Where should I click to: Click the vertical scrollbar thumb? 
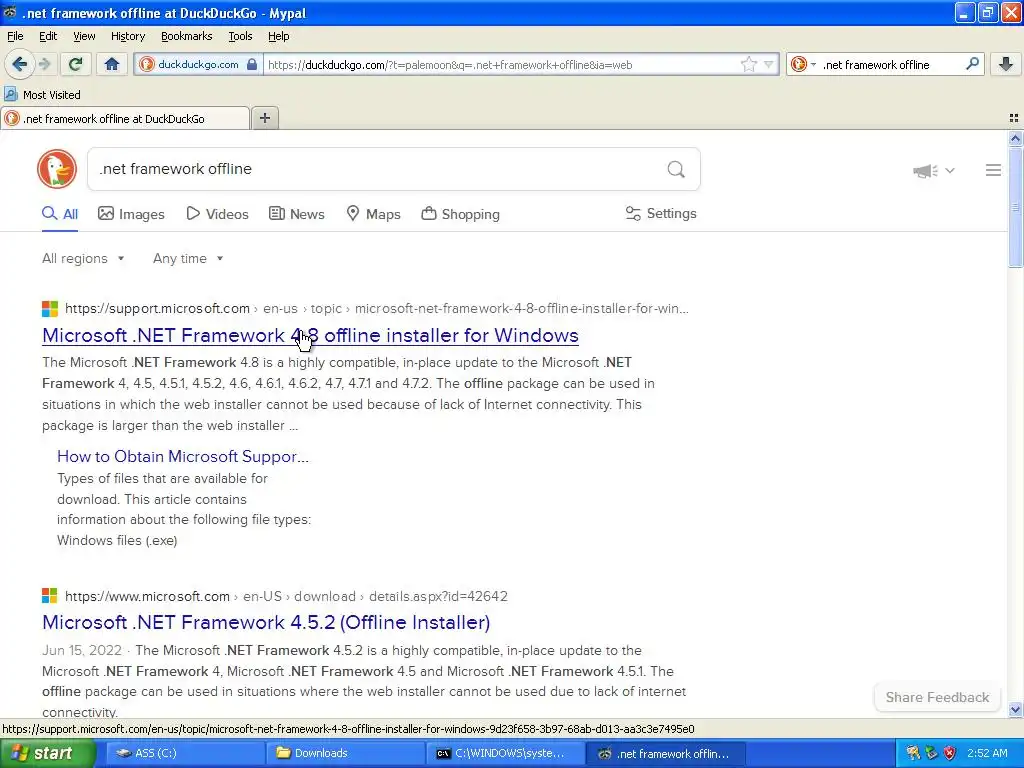[1015, 206]
